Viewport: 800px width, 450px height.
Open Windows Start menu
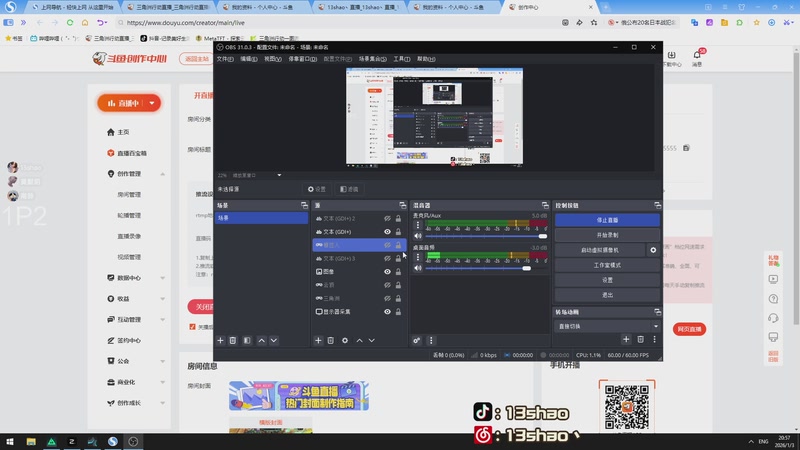coord(10,441)
